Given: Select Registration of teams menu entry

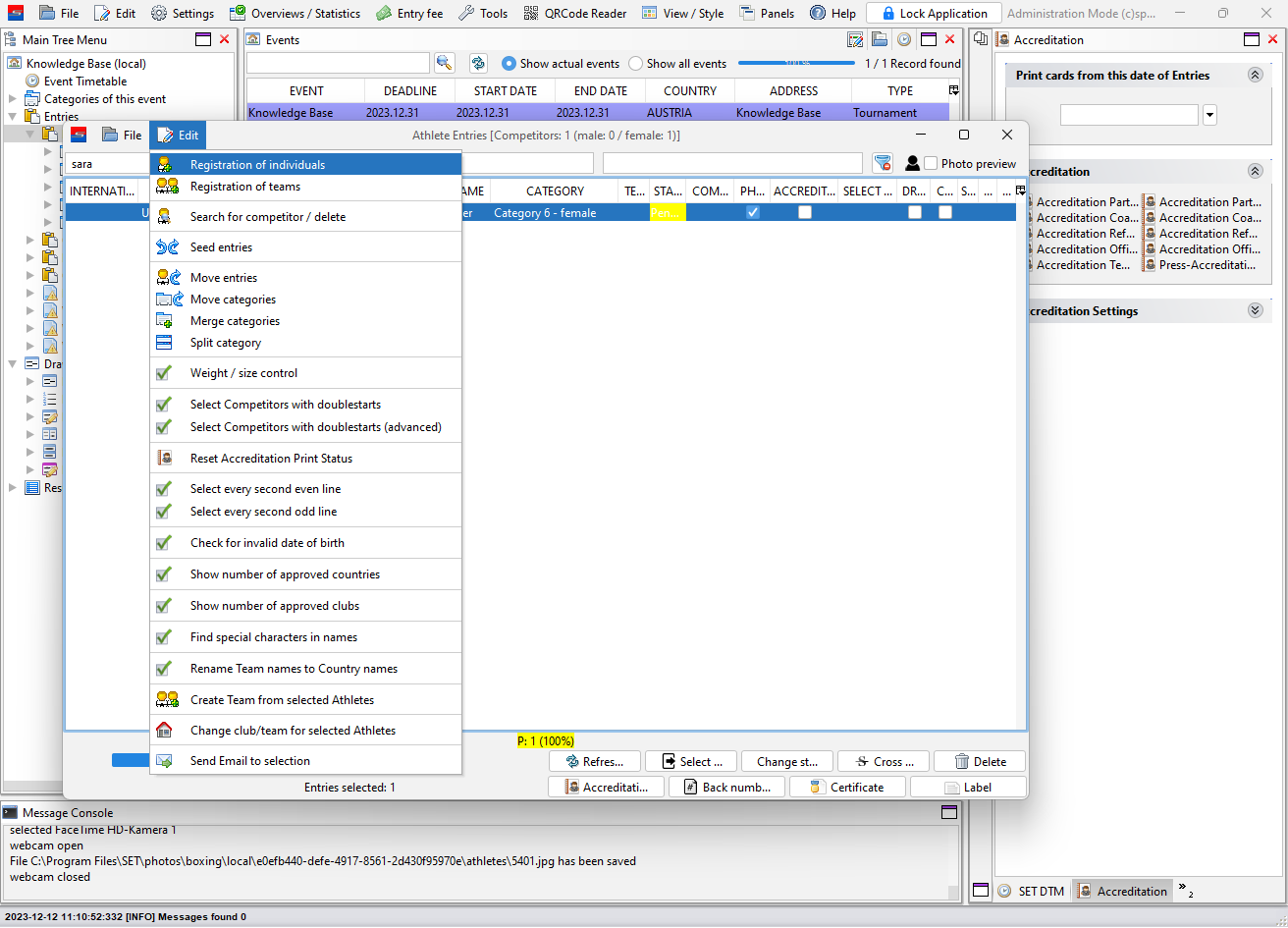Looking at the screenshot, I should tap(245, 187).
